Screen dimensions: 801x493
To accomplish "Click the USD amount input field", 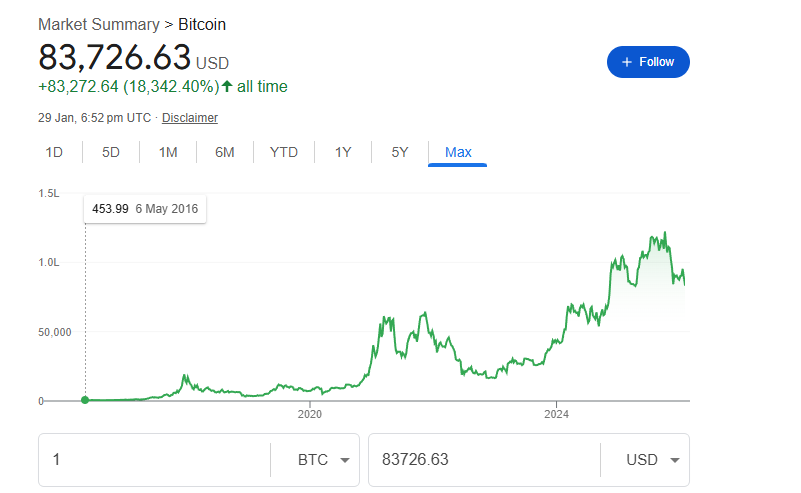I will [484, 460].
